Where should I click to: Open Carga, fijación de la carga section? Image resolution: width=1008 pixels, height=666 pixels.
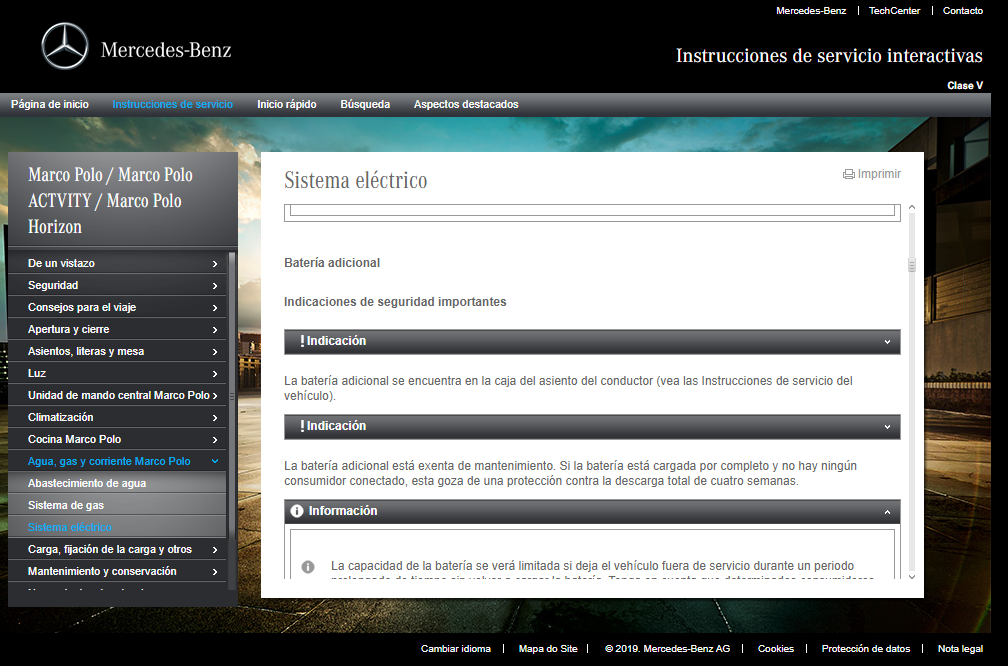(117, 549)
